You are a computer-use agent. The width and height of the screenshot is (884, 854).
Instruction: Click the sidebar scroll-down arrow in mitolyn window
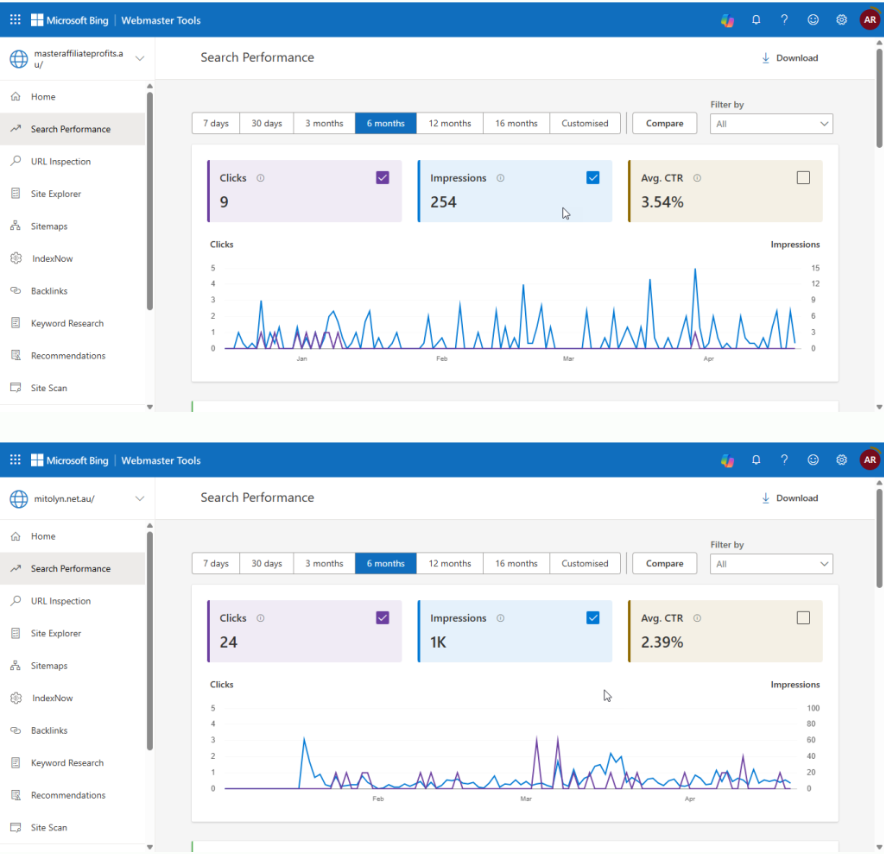[149, 847]
